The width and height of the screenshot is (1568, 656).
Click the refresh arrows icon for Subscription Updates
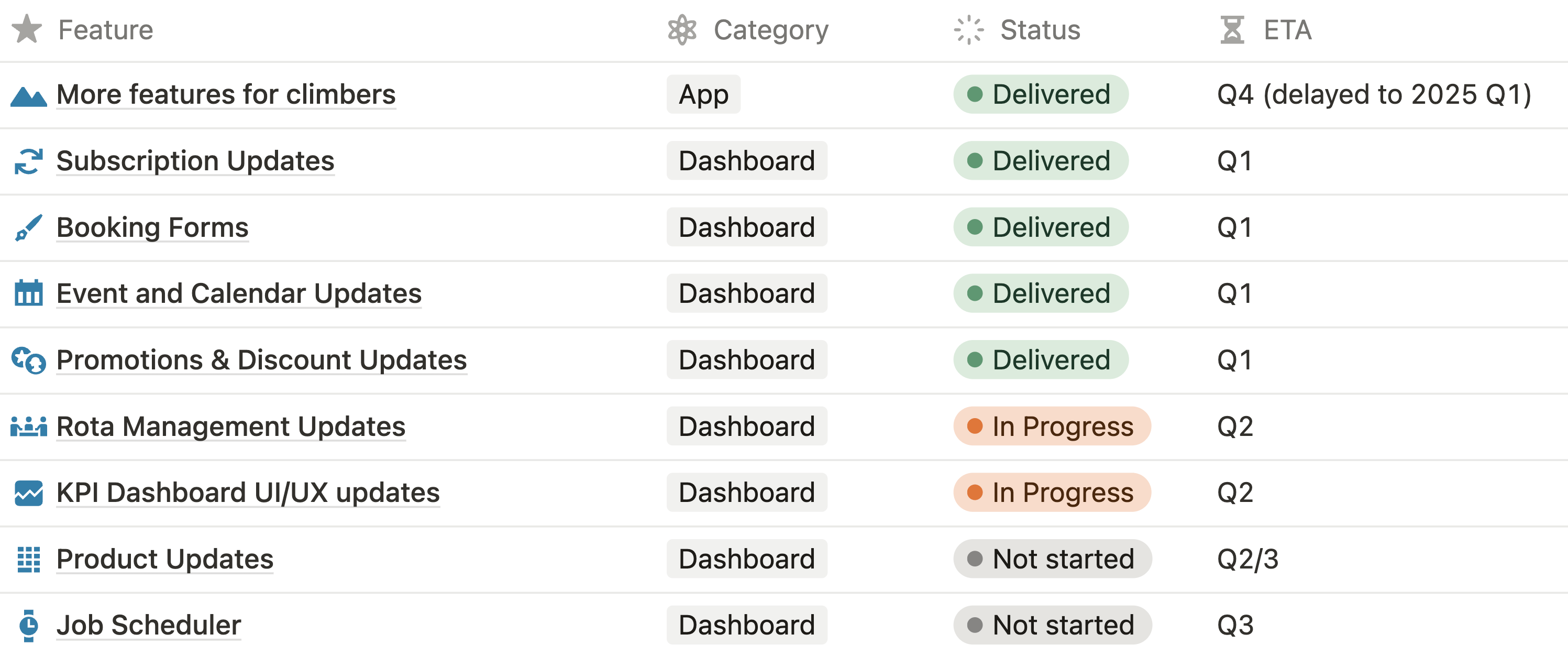(x=28, y=161)
